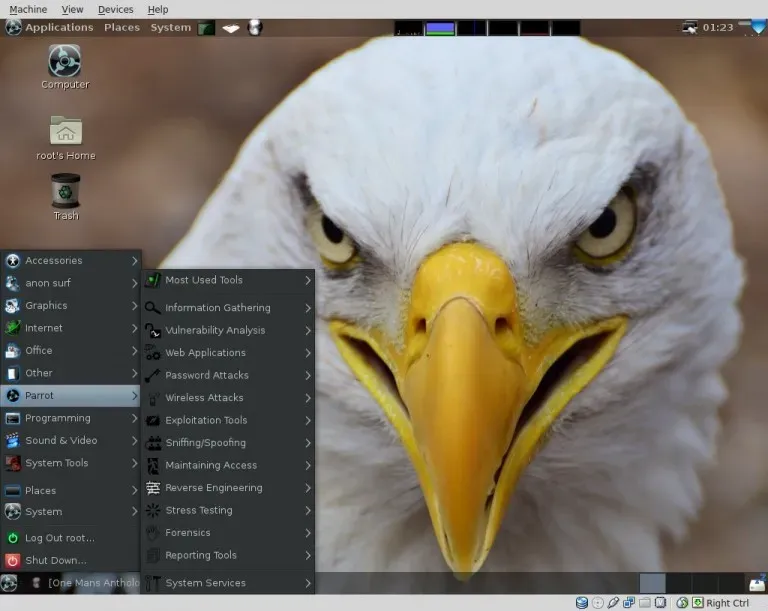Open the Computer desktop icon

[x=65, y=62]
